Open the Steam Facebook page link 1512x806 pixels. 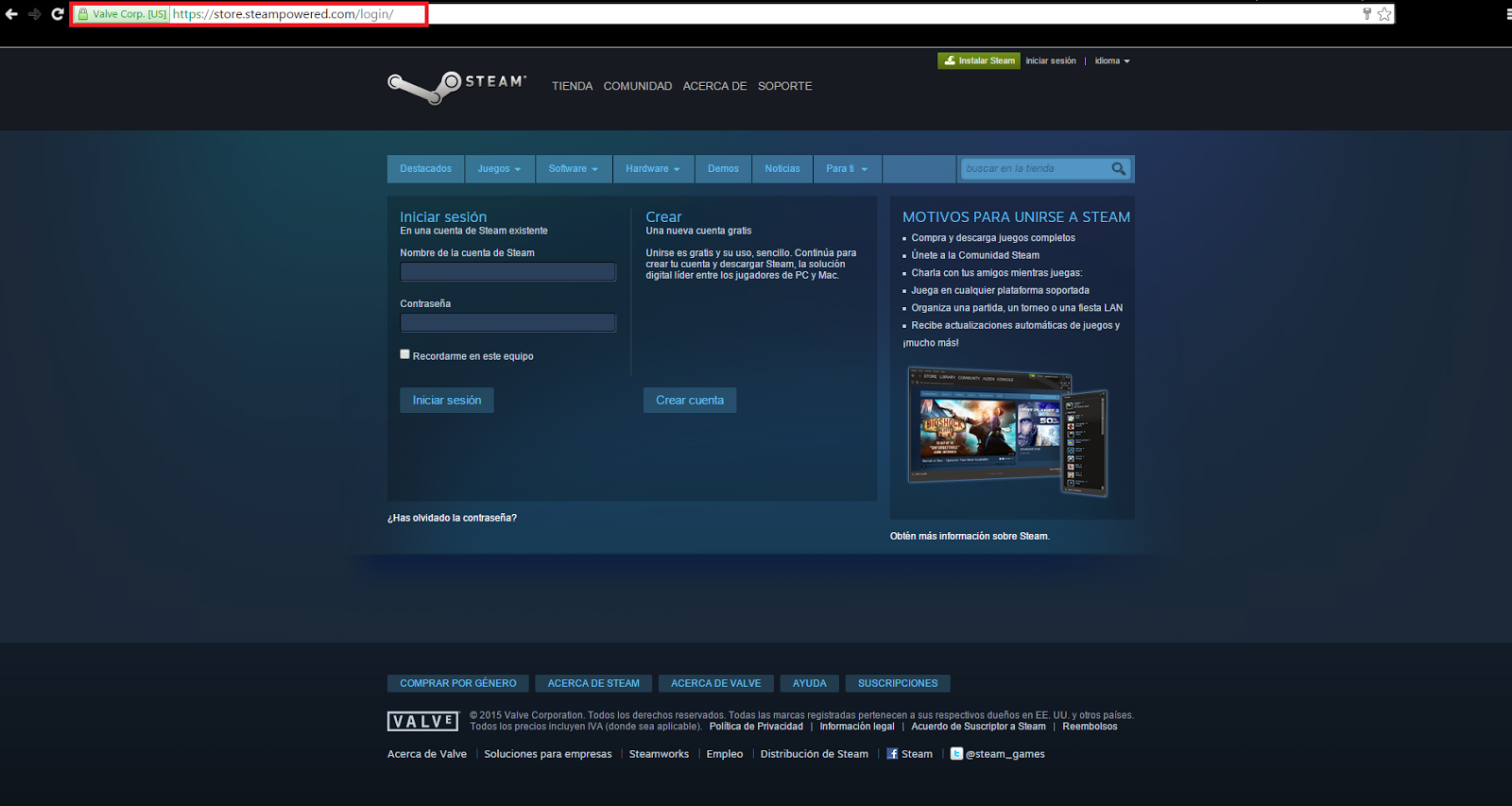click(x=909, y=754)
